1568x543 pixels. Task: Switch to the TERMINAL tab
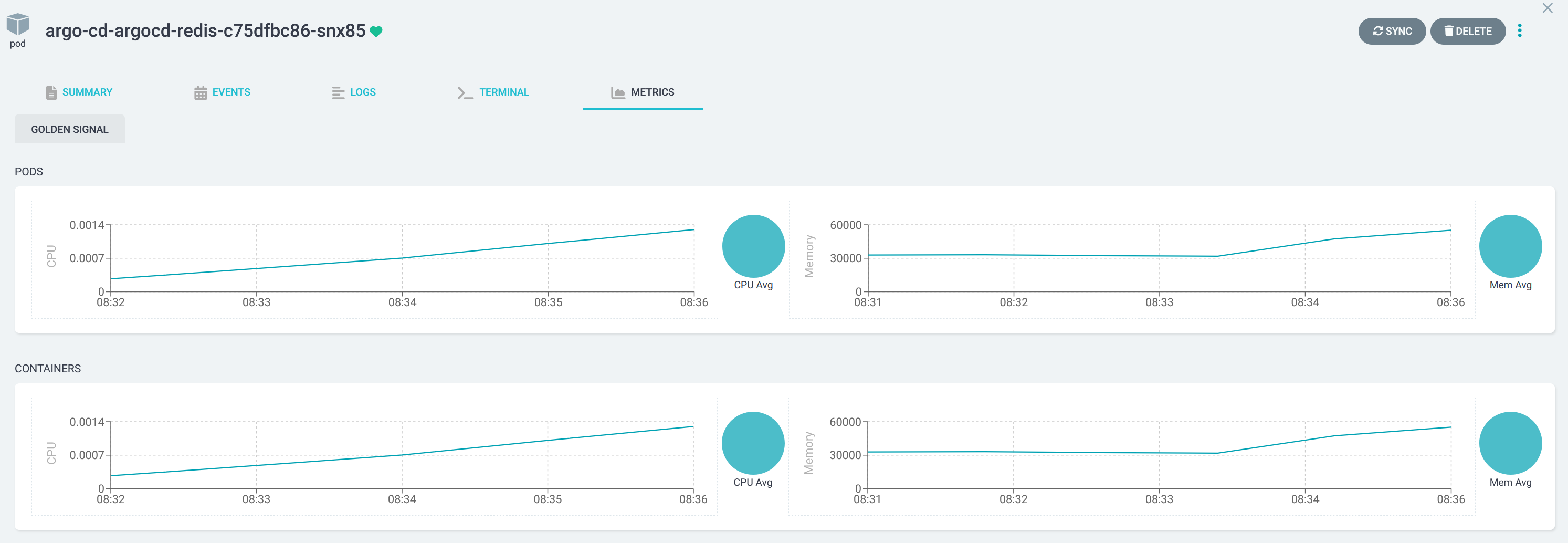pyautogui.click(x=493, y=92)
